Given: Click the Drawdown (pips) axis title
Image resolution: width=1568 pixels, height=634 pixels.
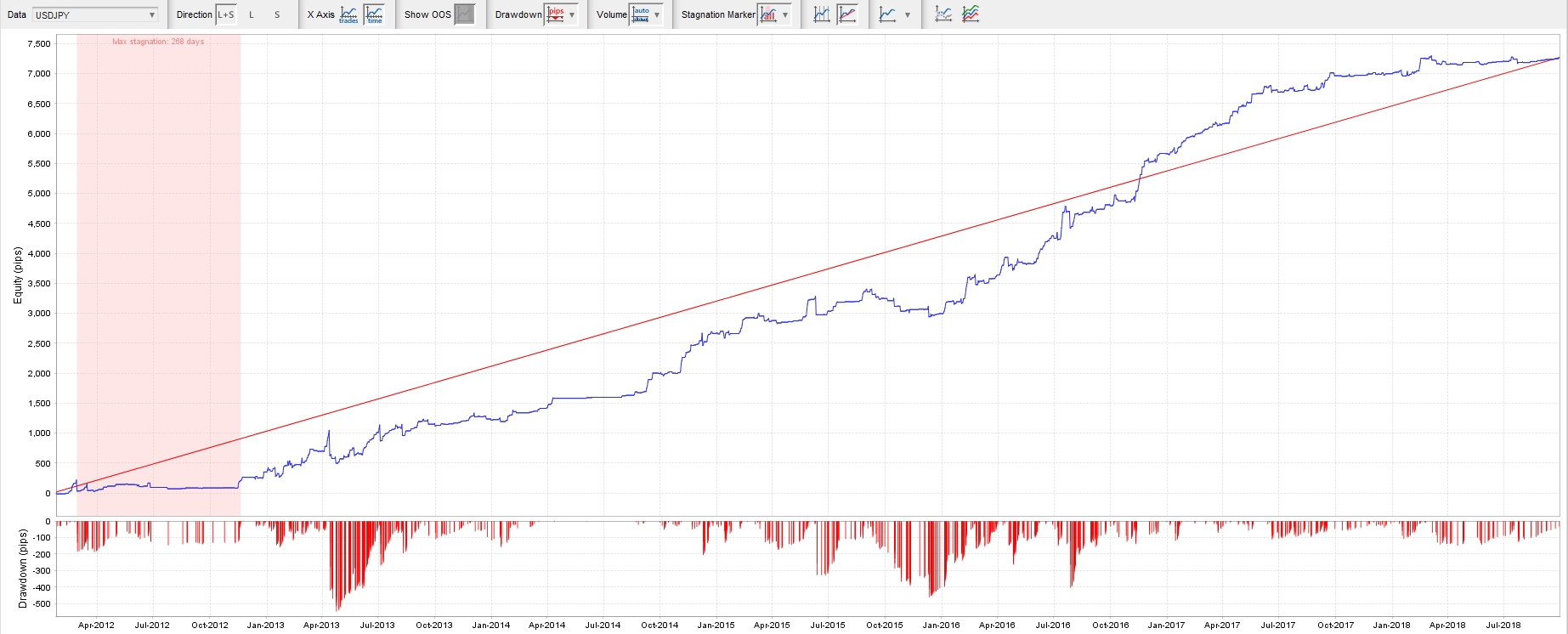Looking at the screenshot, I should (23, 569).
